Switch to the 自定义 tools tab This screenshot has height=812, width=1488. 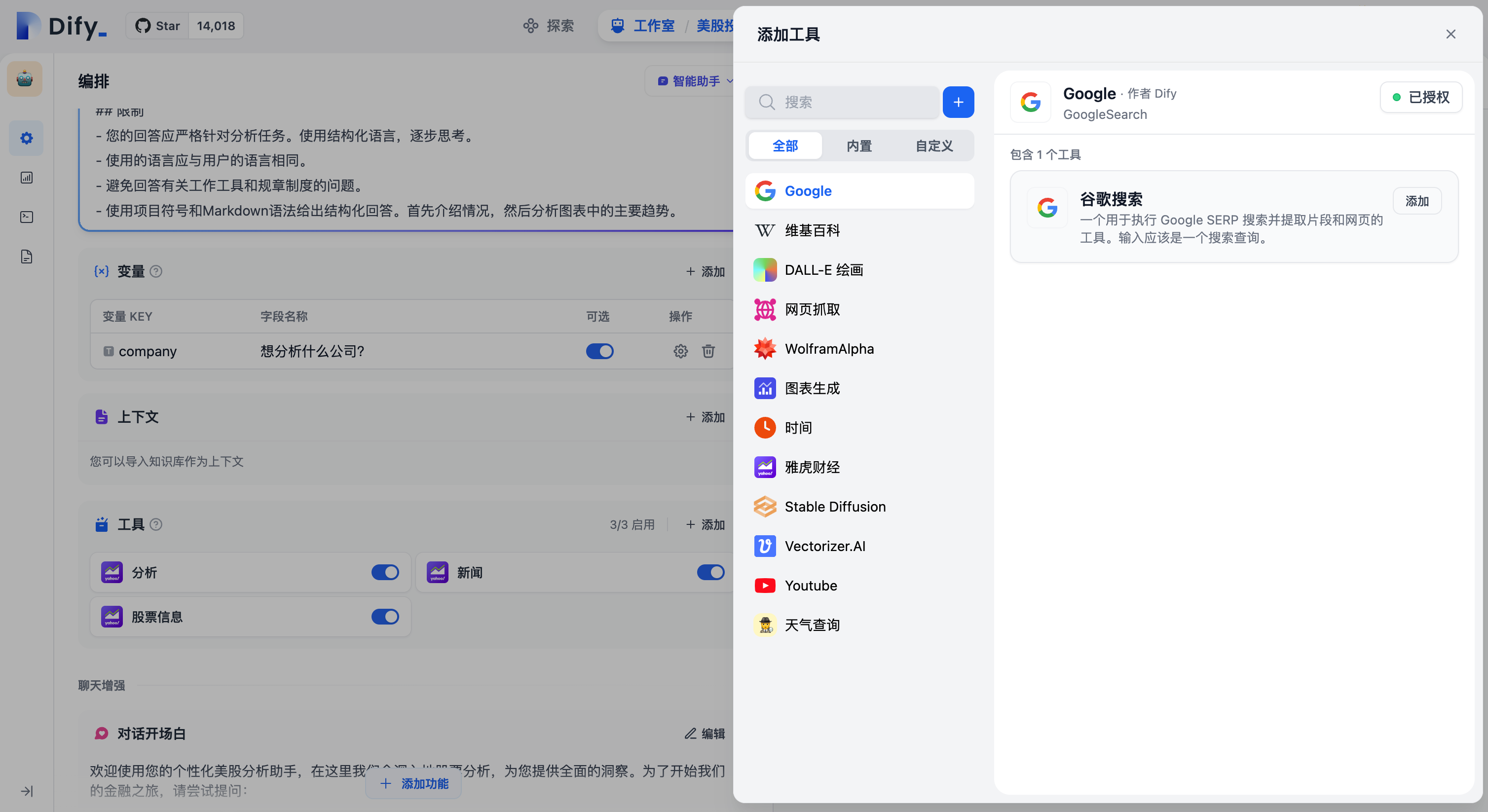[x=932, y=146]
